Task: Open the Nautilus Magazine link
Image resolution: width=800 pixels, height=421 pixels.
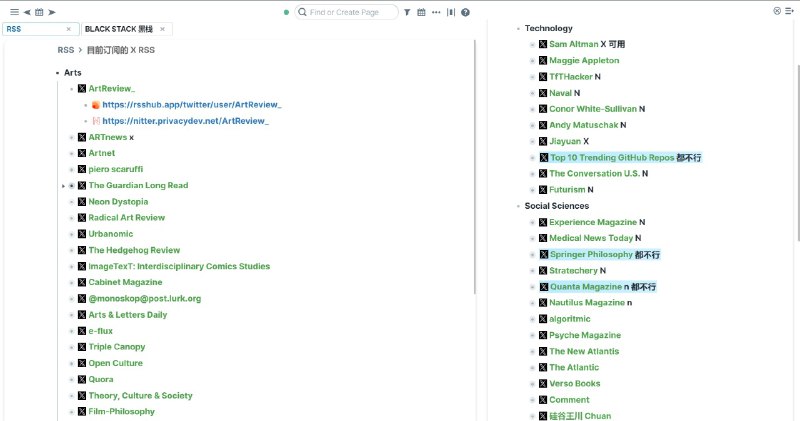Action: coord(587,303)
